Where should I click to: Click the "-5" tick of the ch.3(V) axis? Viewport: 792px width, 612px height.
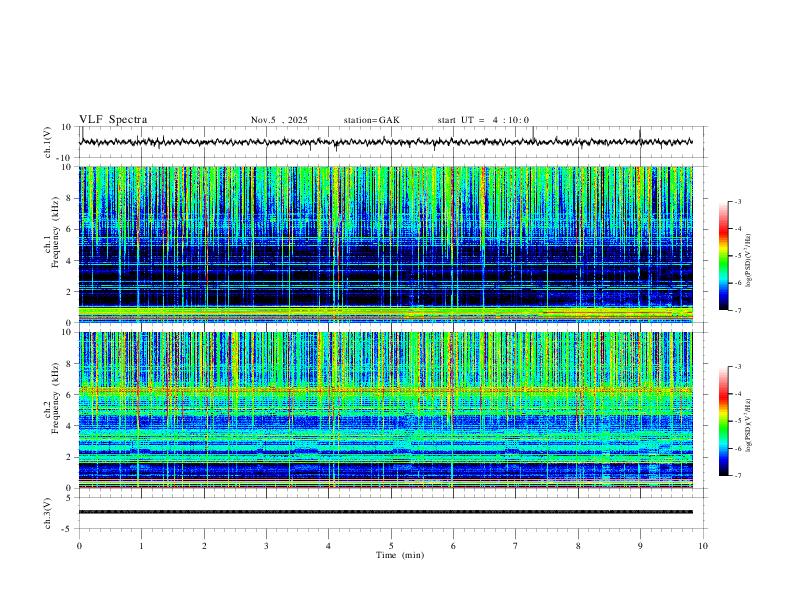pos(68,529)
